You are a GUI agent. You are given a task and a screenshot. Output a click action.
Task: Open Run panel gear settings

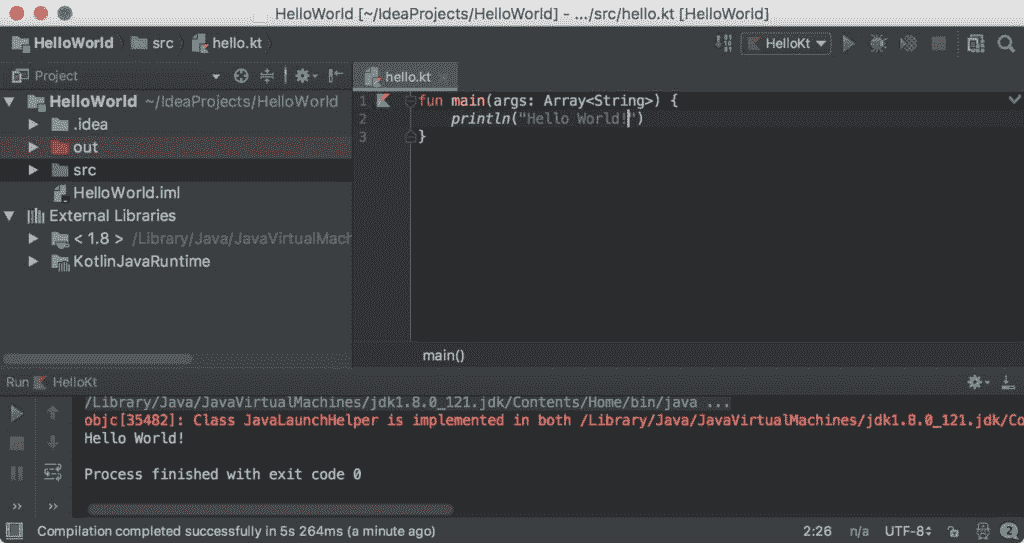[x=978, y=382]
